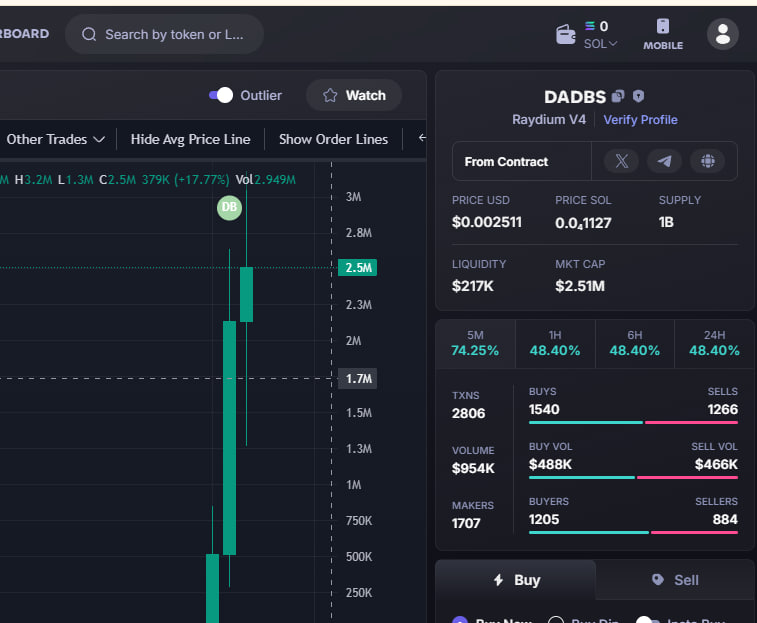The height and width of the screenshot is (623, 757).
Task: Switch to the 1H timeframe tab
Action: tap(555, 344)
